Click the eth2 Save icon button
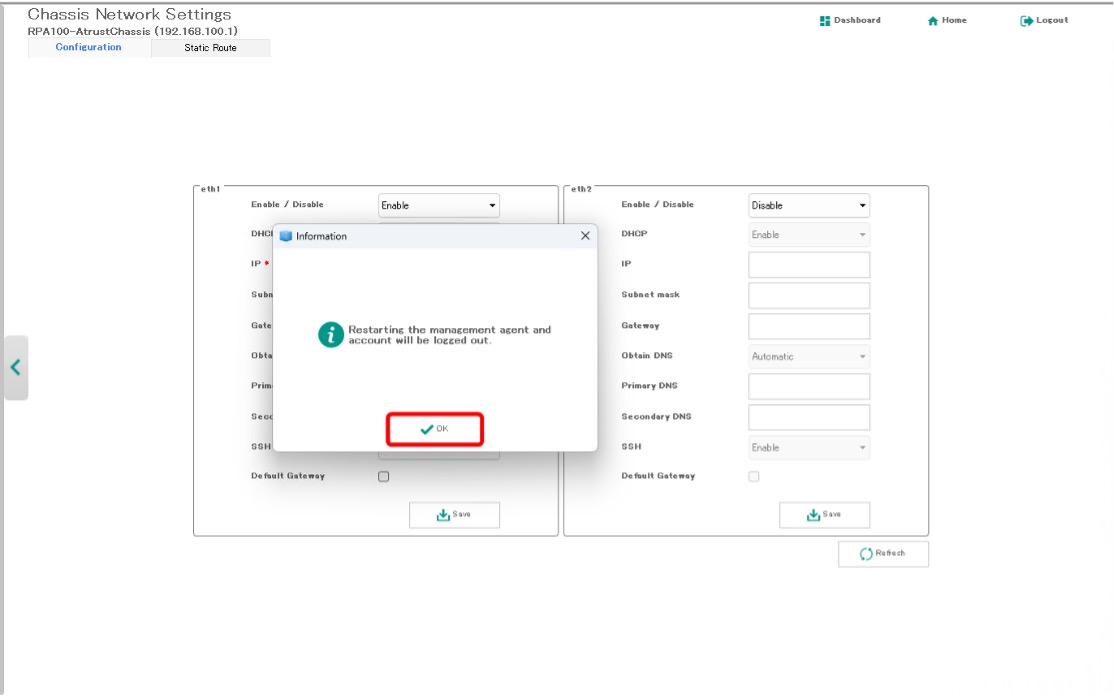 pyautogui.click(x=815, y=515)
